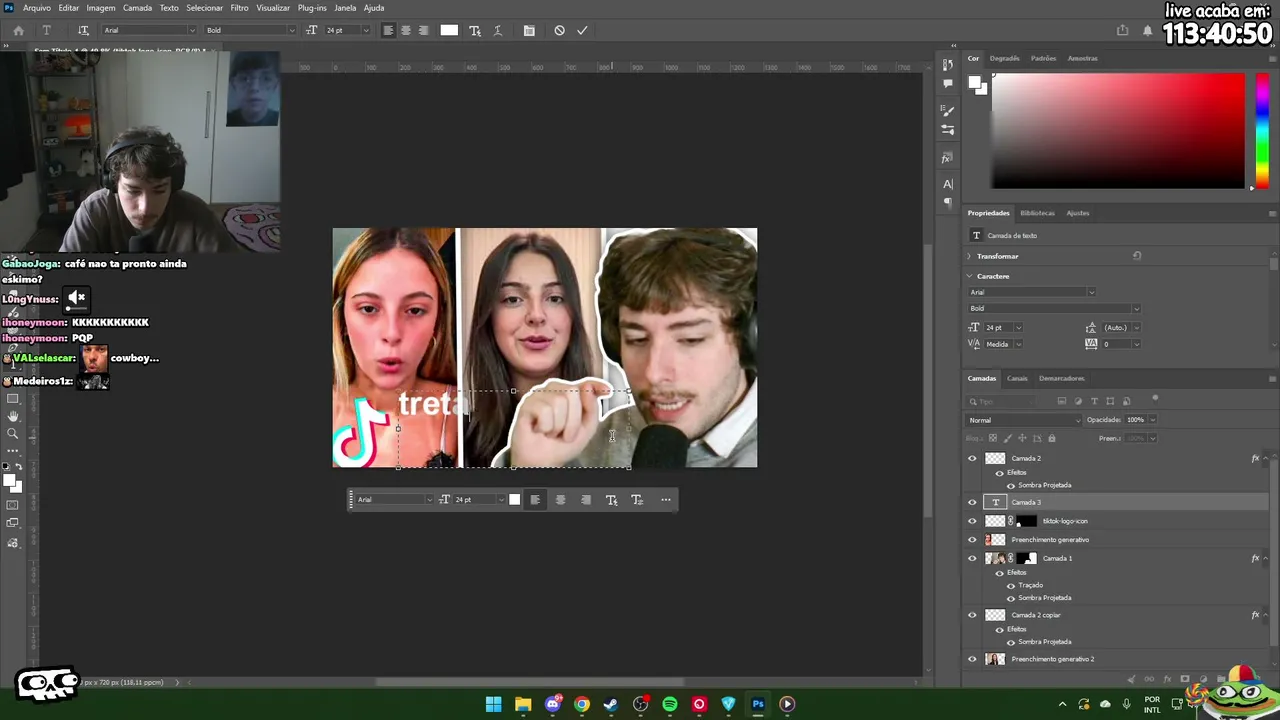Filter layers by shape layer type
Image resolution: width=1280 pixels, height=720 pixels.
point(1110,401)
